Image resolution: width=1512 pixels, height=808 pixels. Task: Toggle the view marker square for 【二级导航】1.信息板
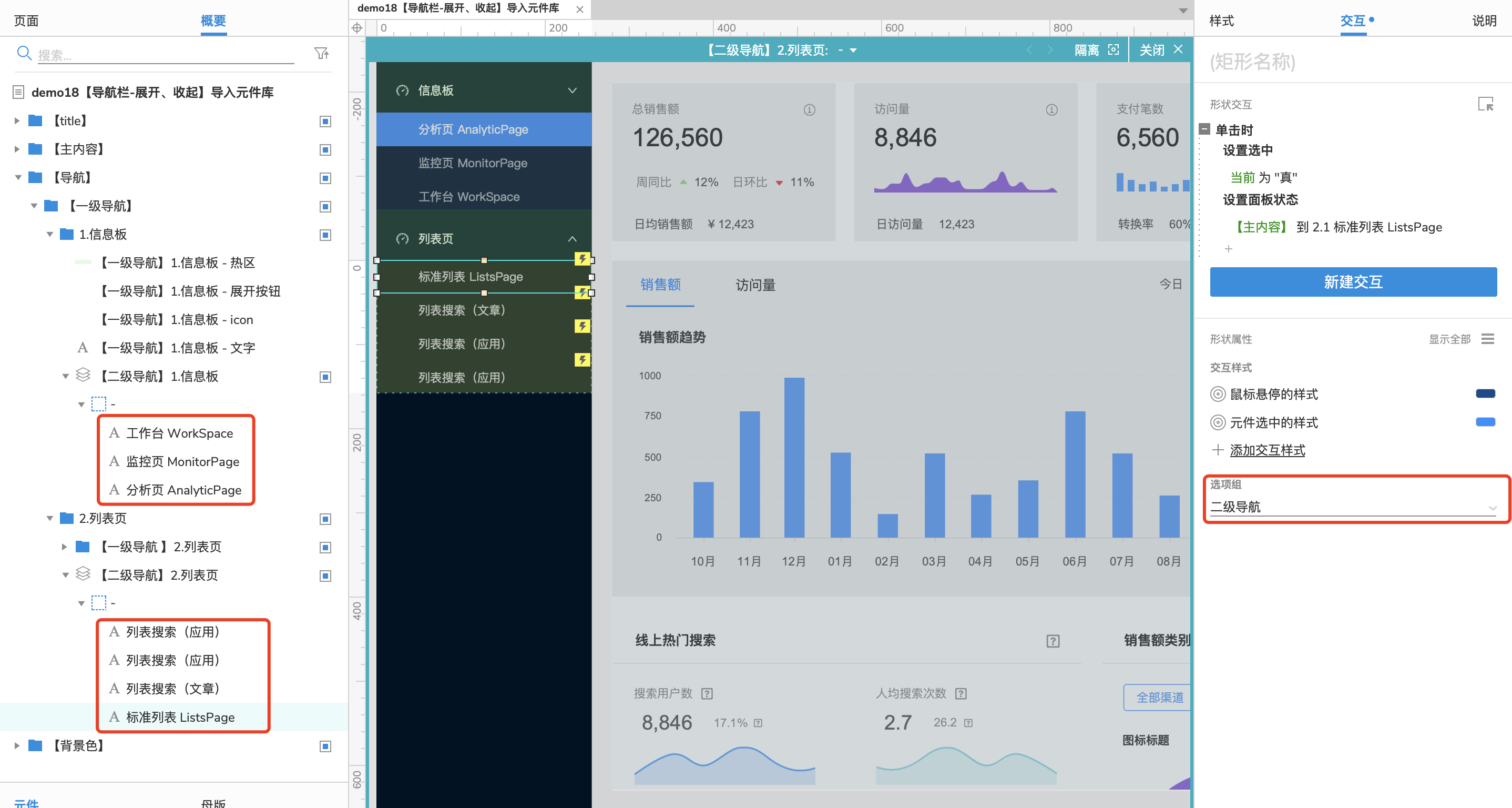click(x=325, y=377)
